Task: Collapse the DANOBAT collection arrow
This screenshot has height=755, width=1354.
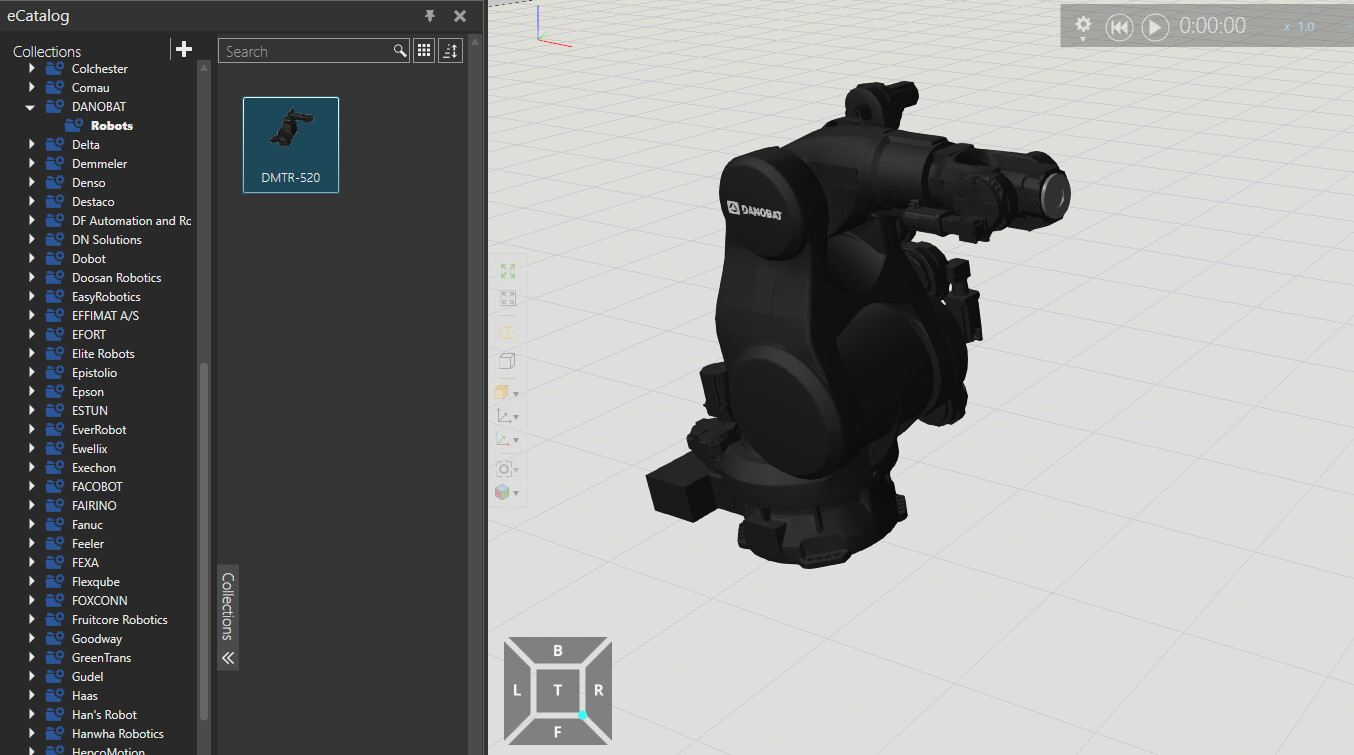Action: (x=30, y=107)
